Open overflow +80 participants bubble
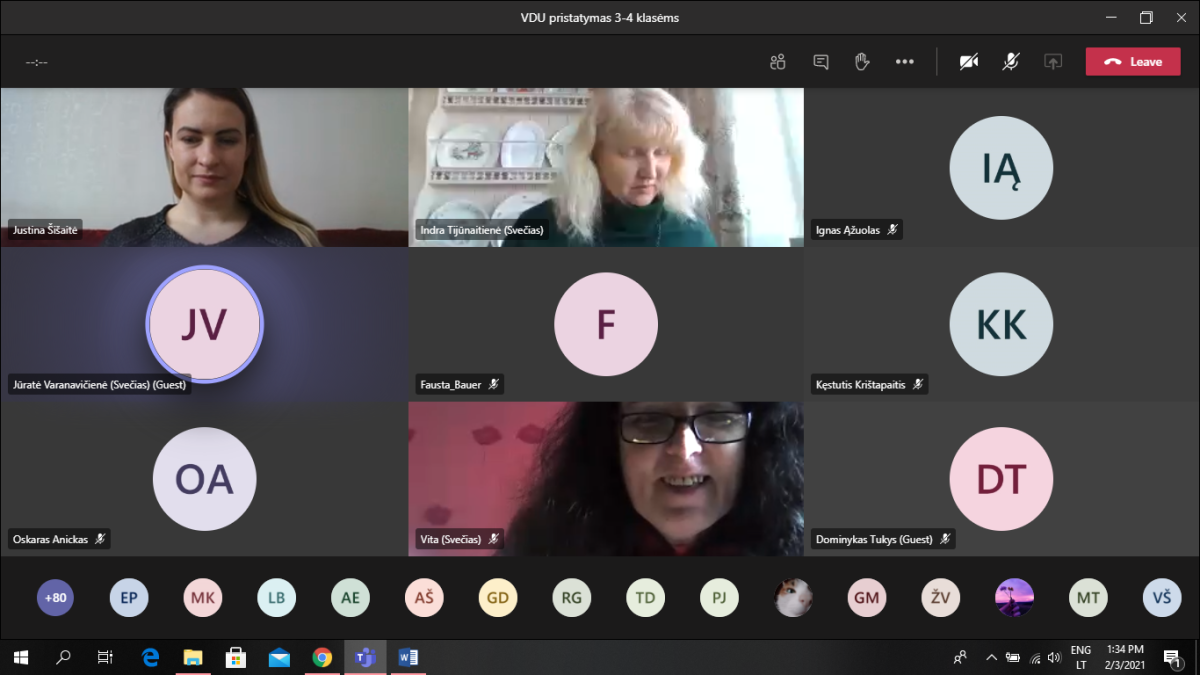This screenshot has width=1200, height=675. [56, 598]
